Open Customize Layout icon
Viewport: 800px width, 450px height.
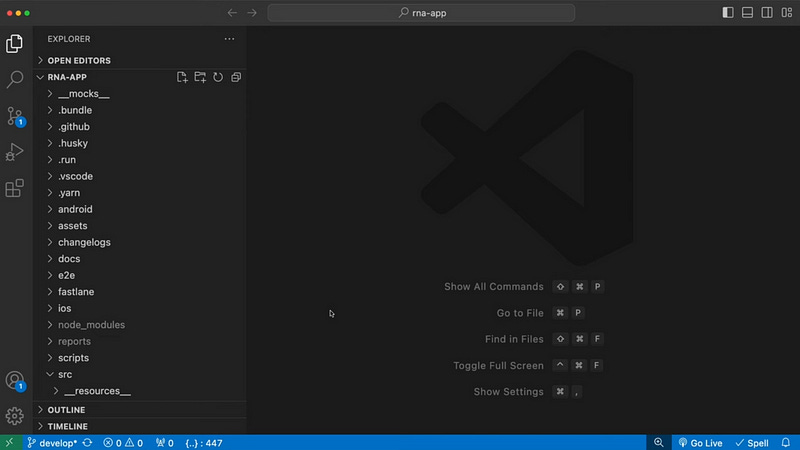(787, 13)
